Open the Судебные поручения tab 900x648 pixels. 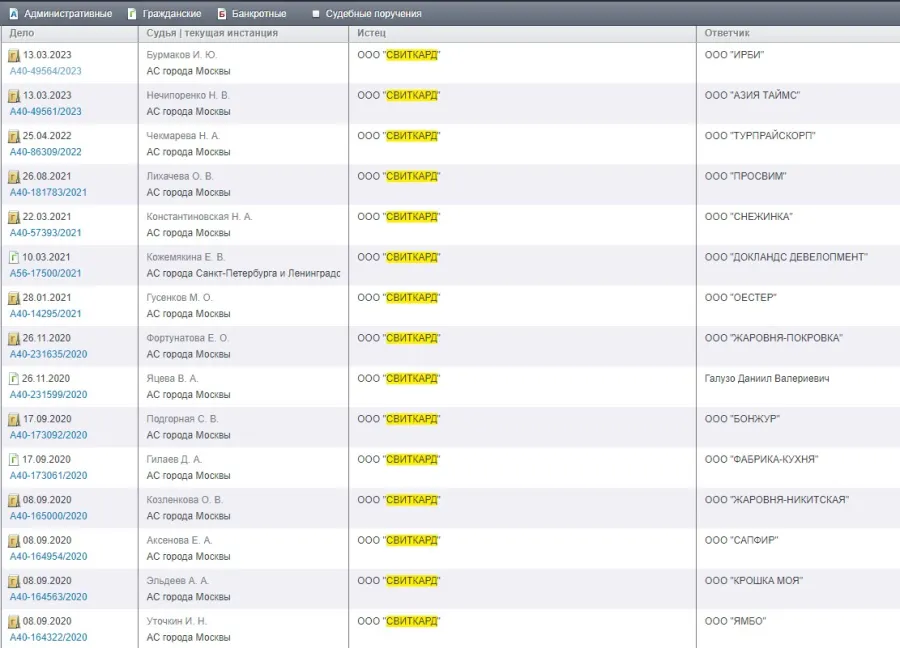click(x=367, y=13)
